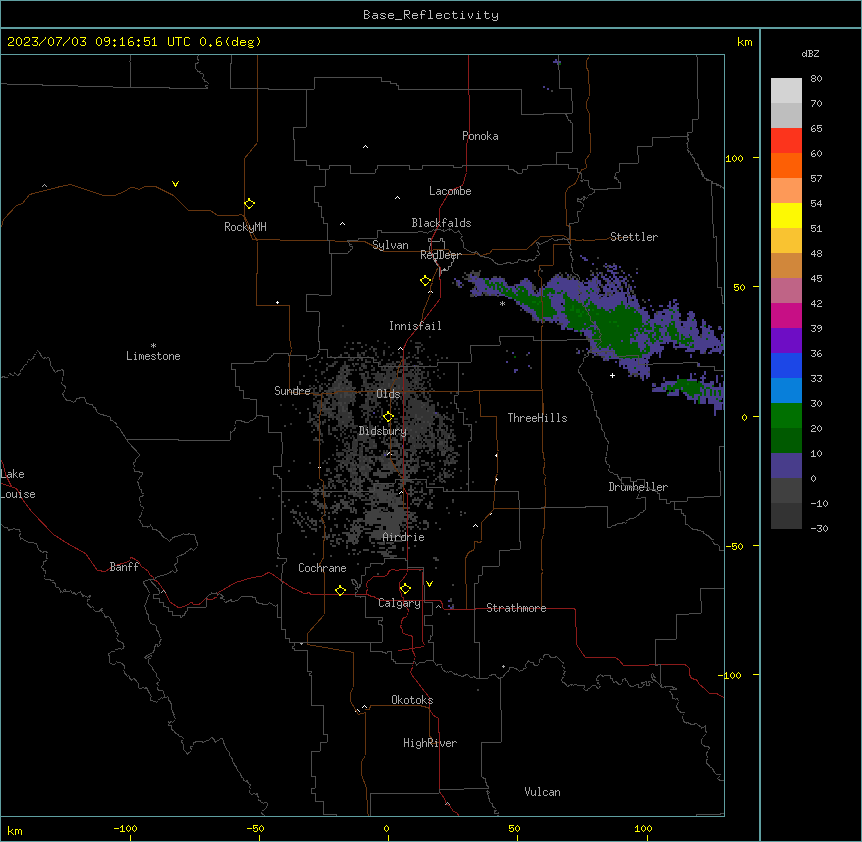Select the bright green 30-20 dBZ swatch

[786, 416]
